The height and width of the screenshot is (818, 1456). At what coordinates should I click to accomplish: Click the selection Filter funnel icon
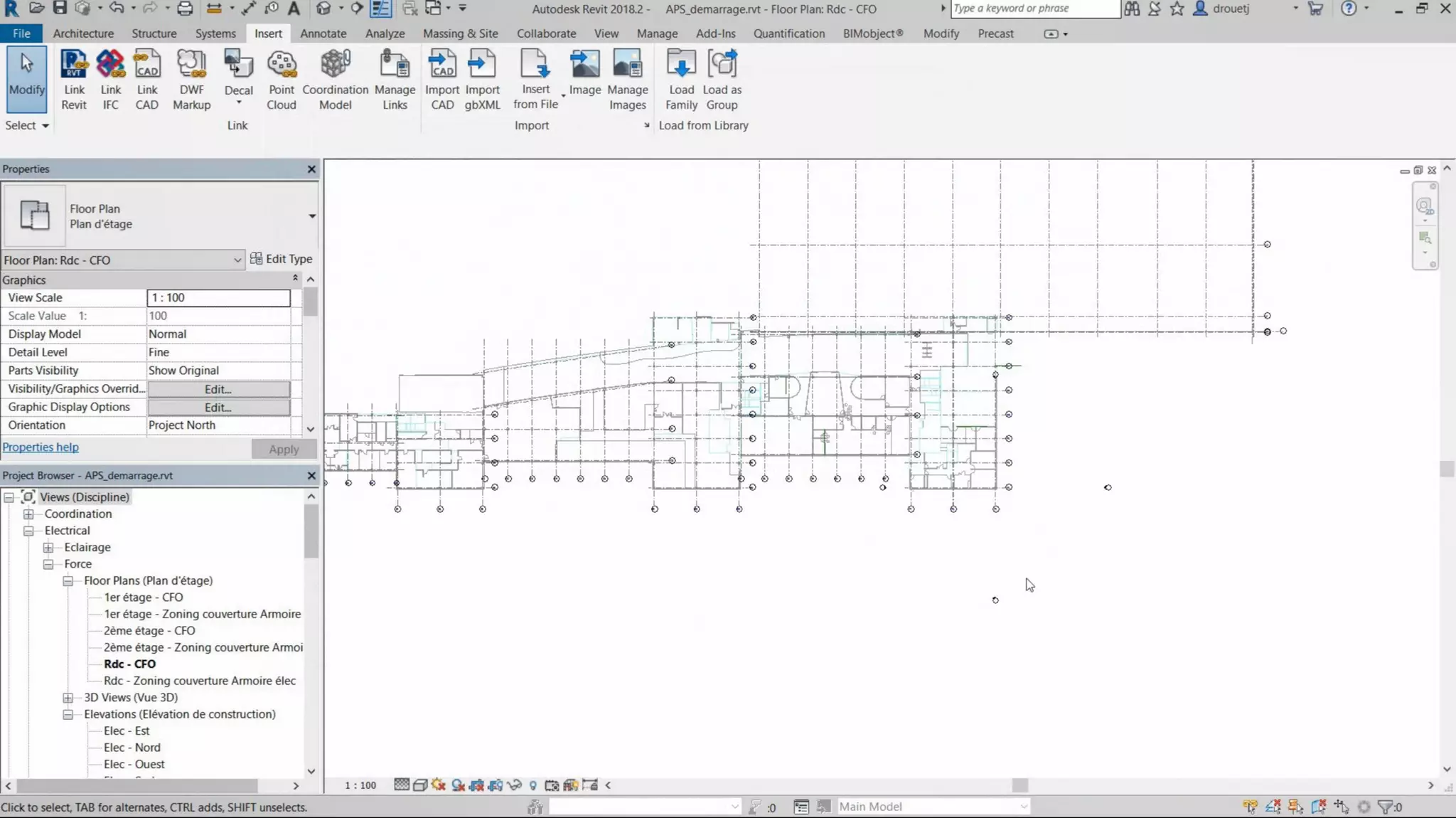[x=1386, y=807]
